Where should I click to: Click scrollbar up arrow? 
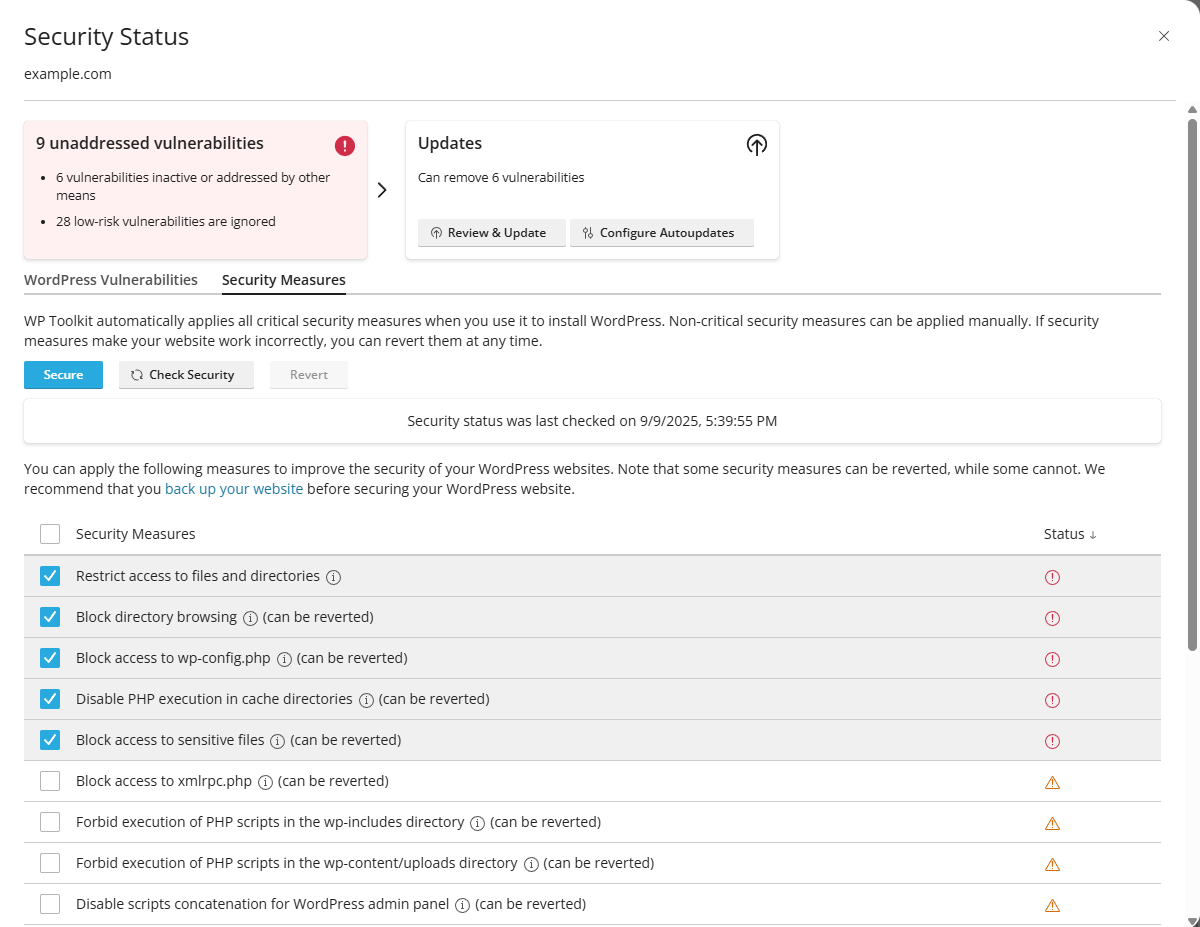[x=1192, y=109]
